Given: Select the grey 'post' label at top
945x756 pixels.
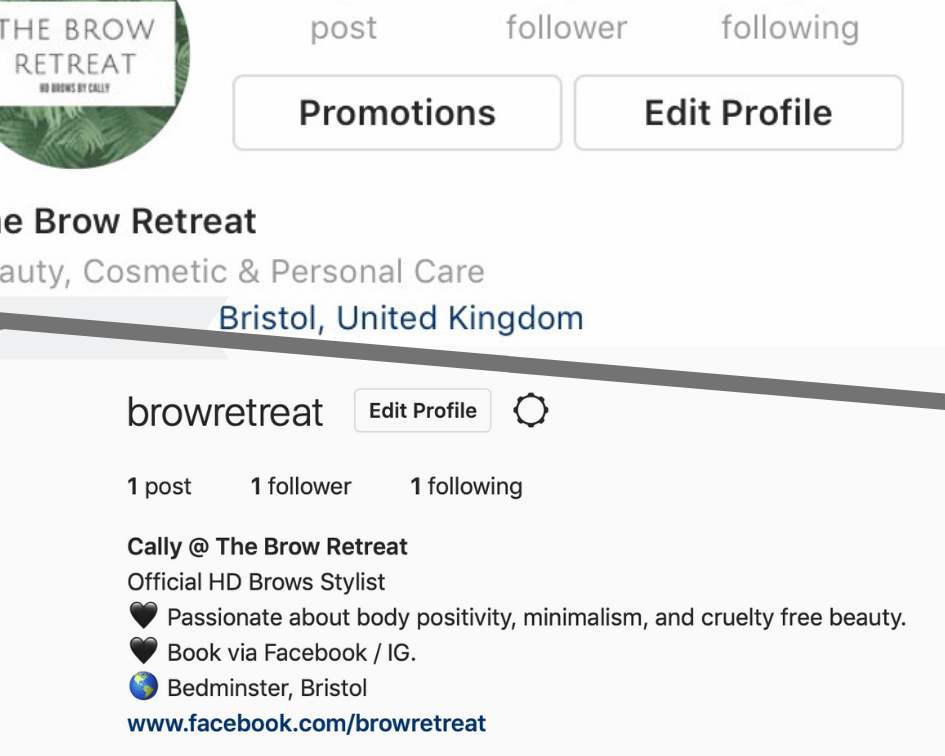Looking at the screenshot, I should [344, 28].
